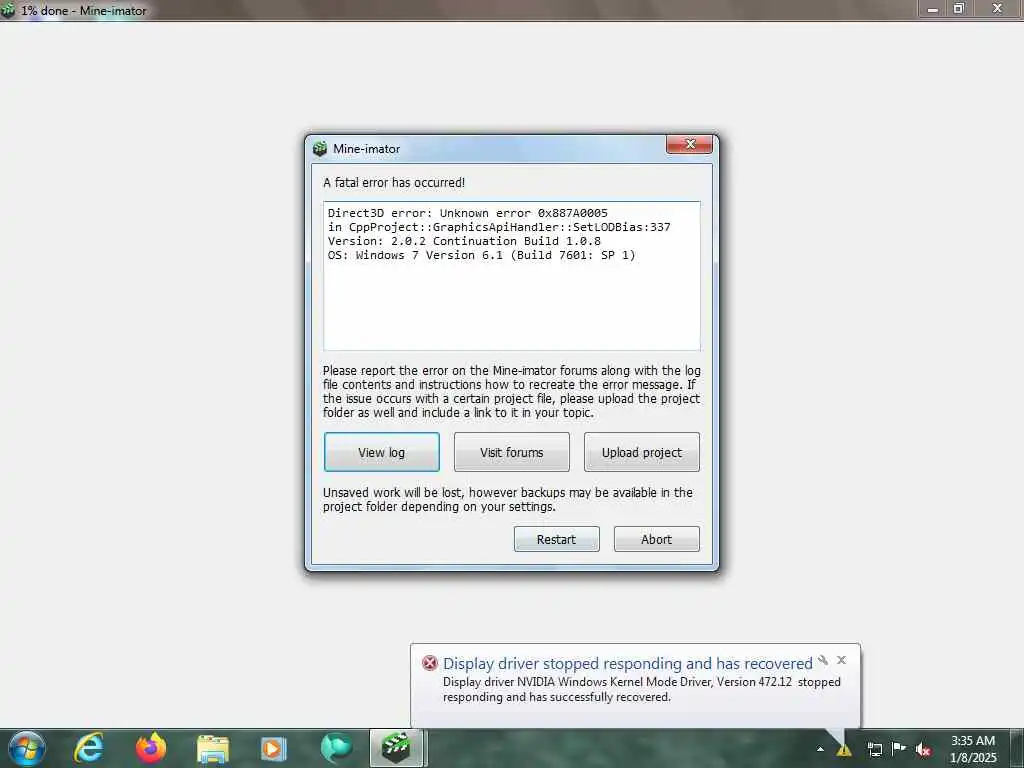
Task: Select the Upload project button
Action: click(x=641, y=452)
